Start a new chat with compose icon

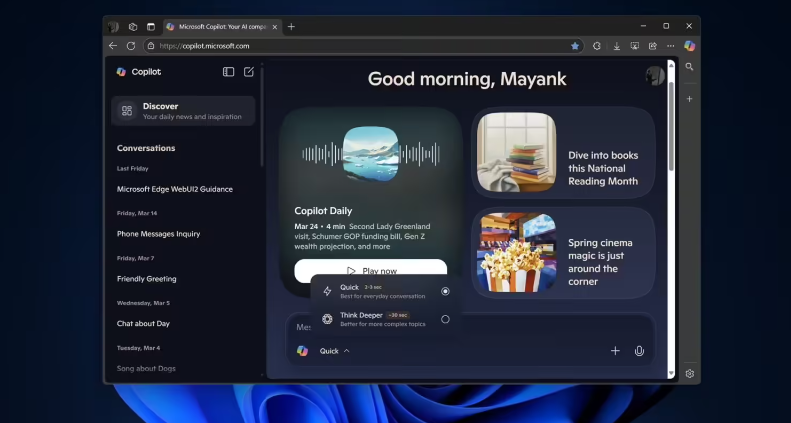click(249, 72)
